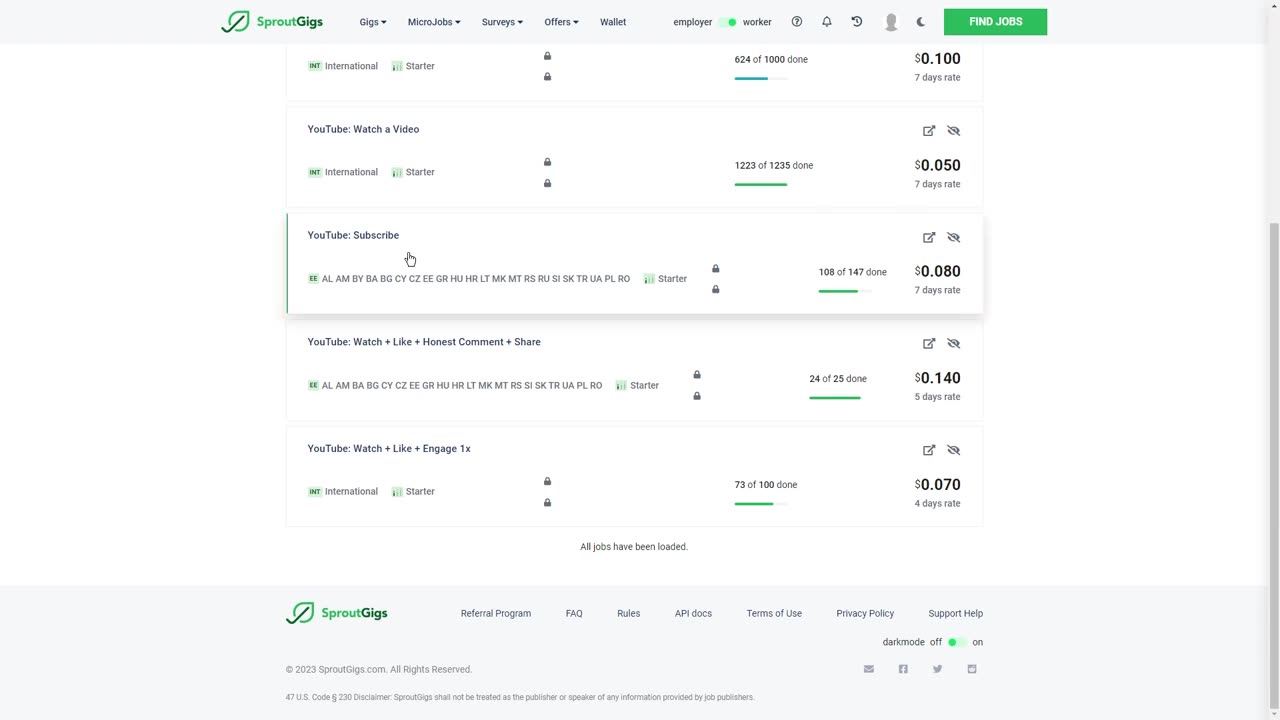Image resolution: width=1280 pixels, height=720 pixels.
Task: Click the $0.070 payment amount
Action: coord(937,484)
